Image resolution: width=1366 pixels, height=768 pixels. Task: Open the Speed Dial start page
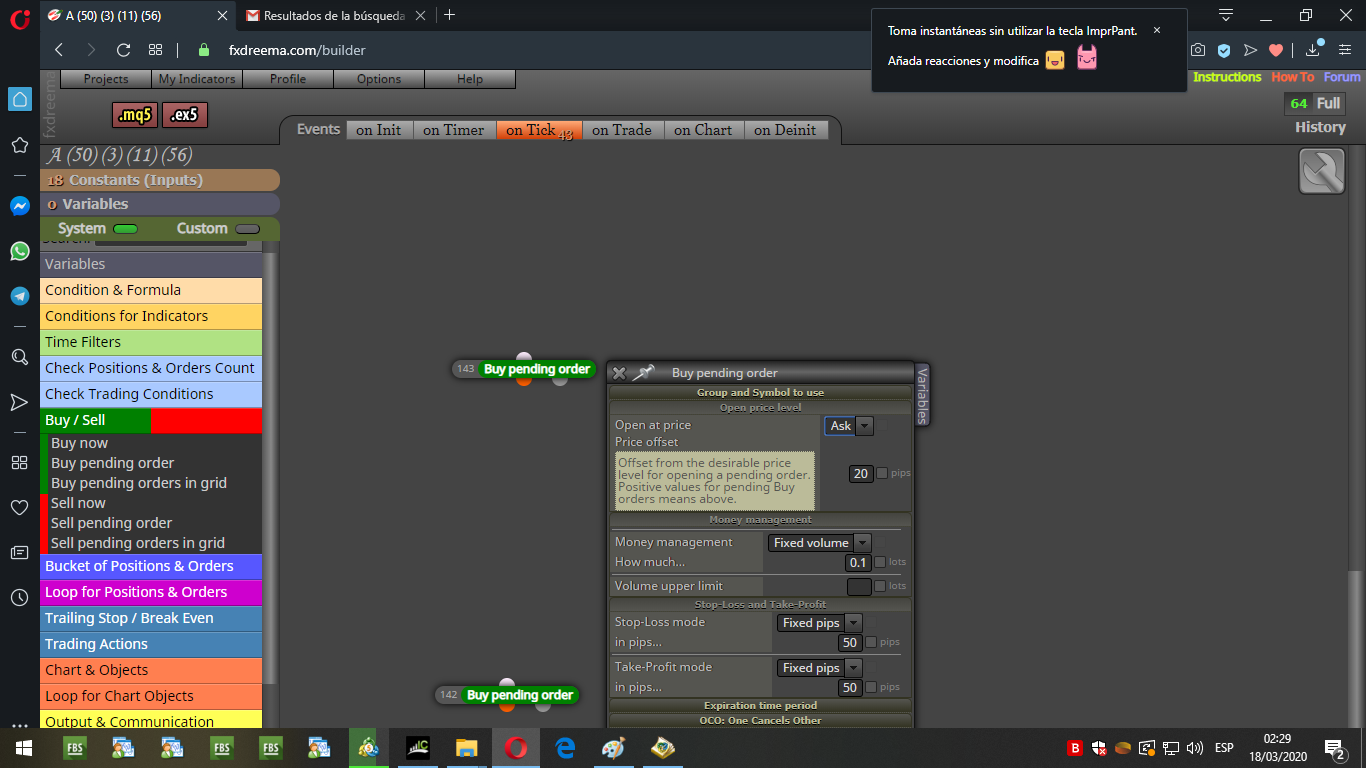tap(155, 50)
